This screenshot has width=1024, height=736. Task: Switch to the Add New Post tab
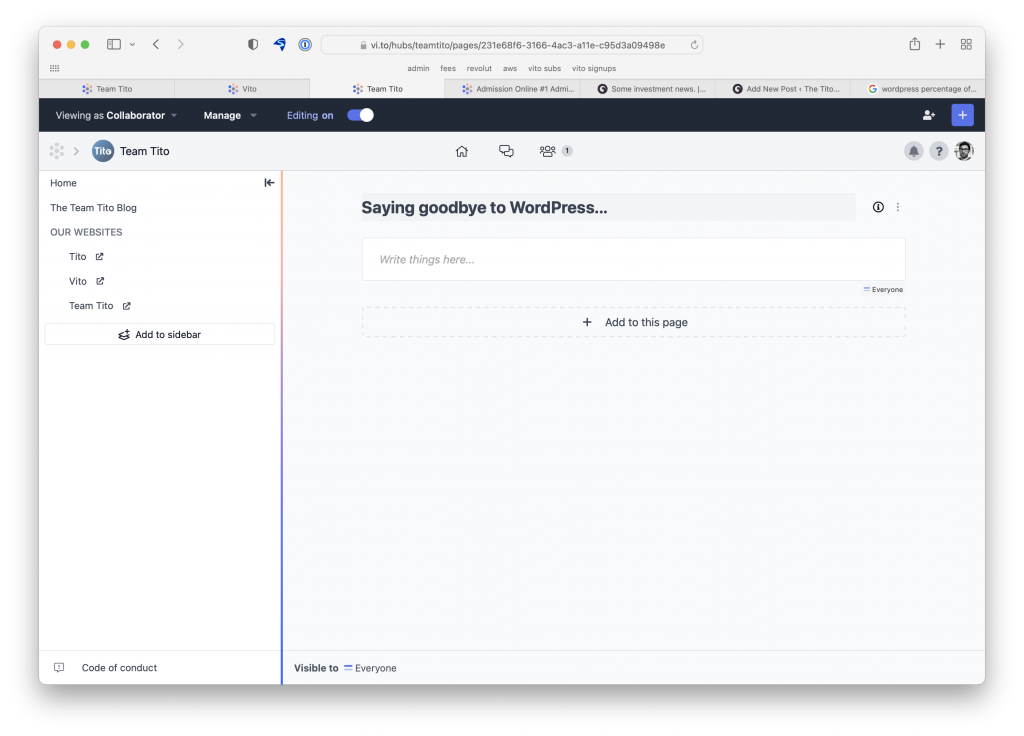(x=782, y=89)
